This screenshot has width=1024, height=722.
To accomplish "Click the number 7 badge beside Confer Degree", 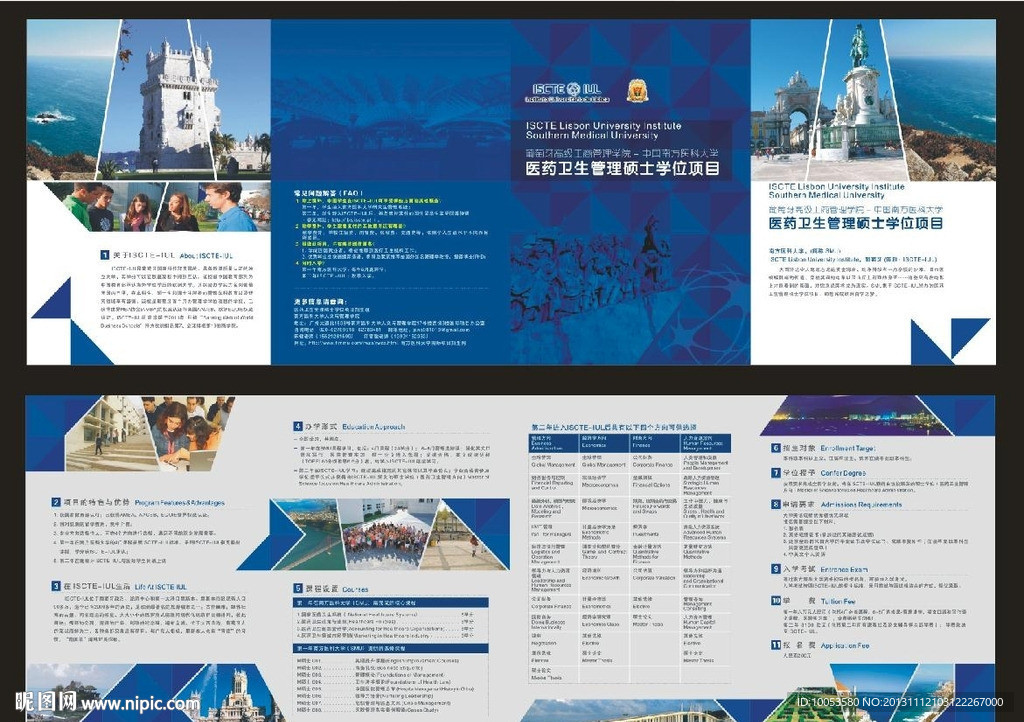I will click(x=776, y=472).
